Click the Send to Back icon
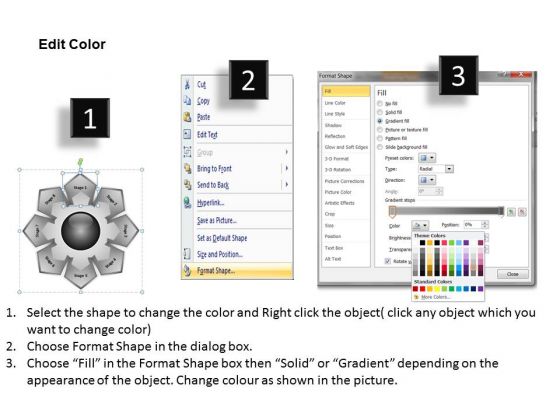The width and height of the screenshot is (560, 420). [187, 185]
